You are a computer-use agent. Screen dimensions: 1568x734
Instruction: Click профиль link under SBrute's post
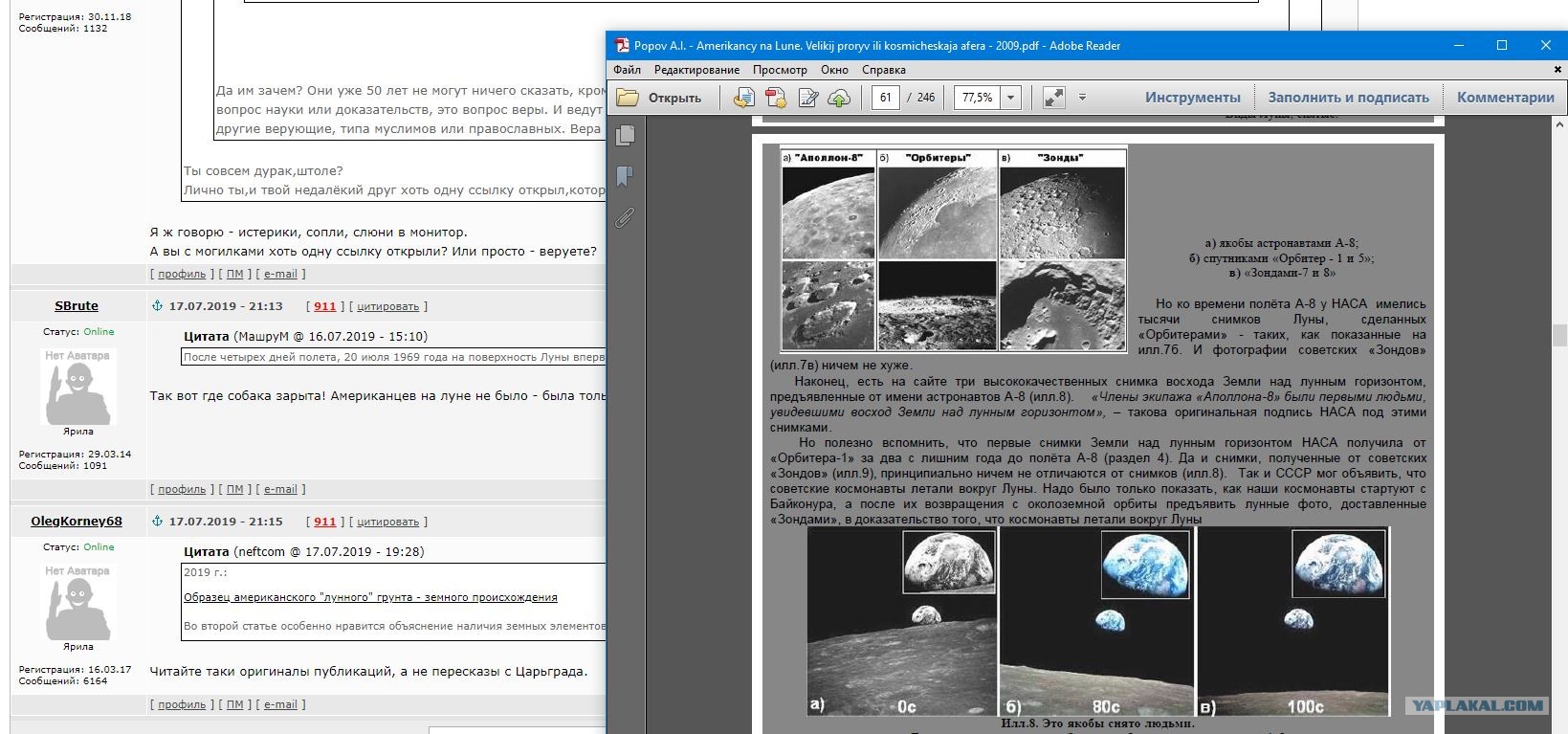coord(182,489)
